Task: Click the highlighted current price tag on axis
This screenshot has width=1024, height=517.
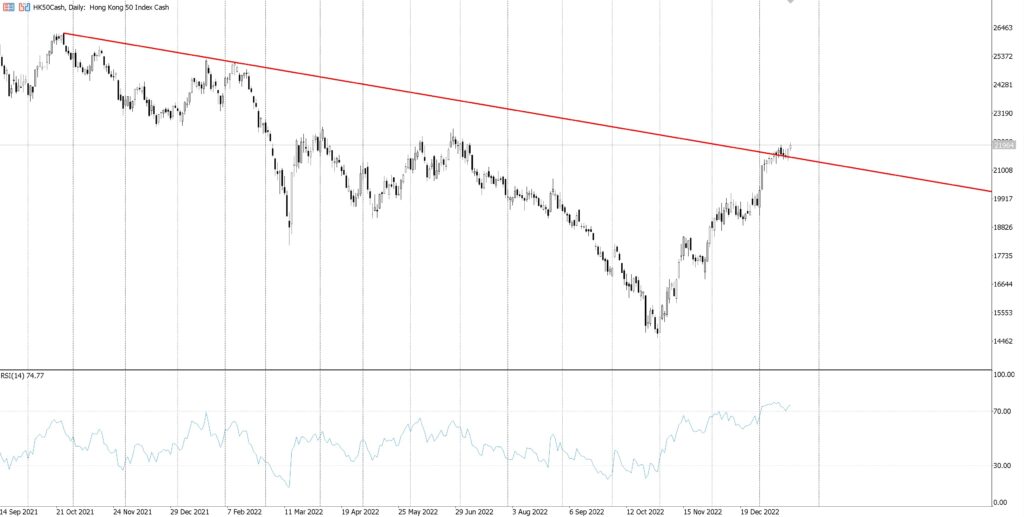Action: click(1002, 145)
